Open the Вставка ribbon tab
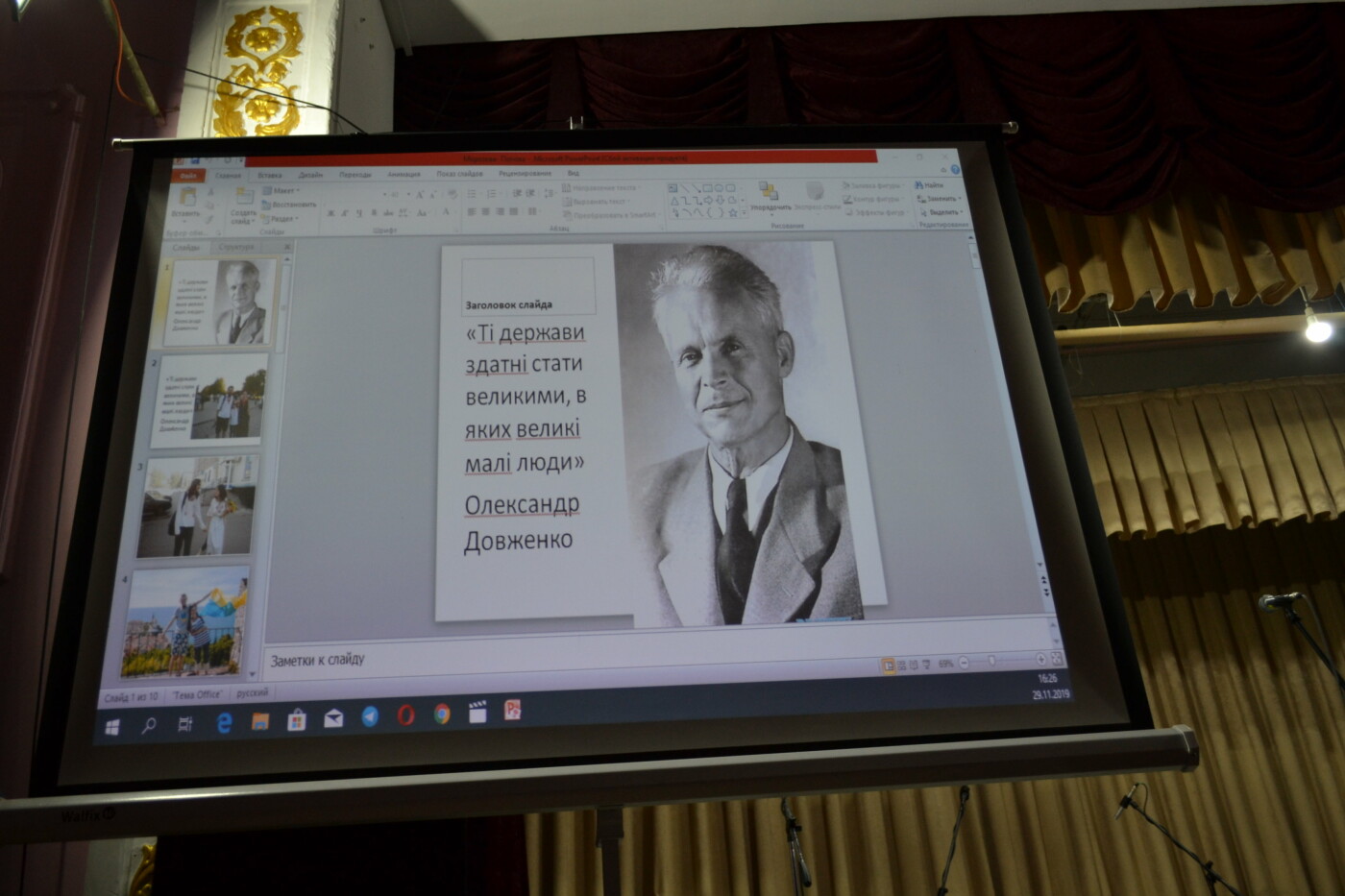The width and height of the screenshot is (1345, 896). pos(270,176)
